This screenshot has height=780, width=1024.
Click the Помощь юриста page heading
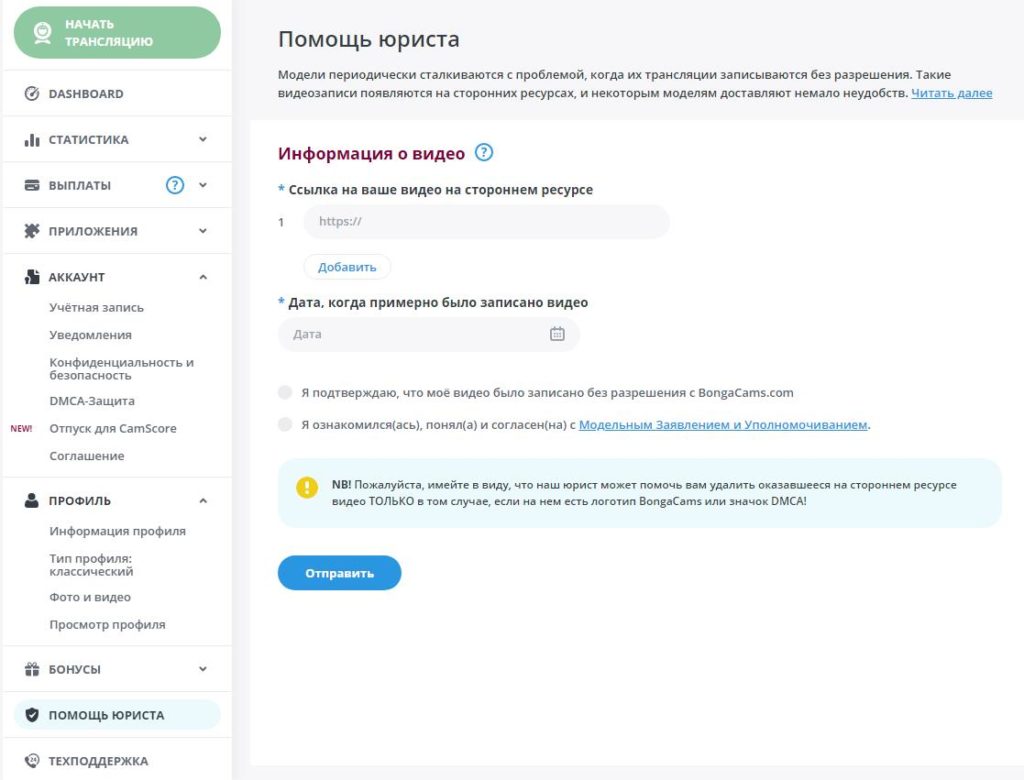point(369,39)
